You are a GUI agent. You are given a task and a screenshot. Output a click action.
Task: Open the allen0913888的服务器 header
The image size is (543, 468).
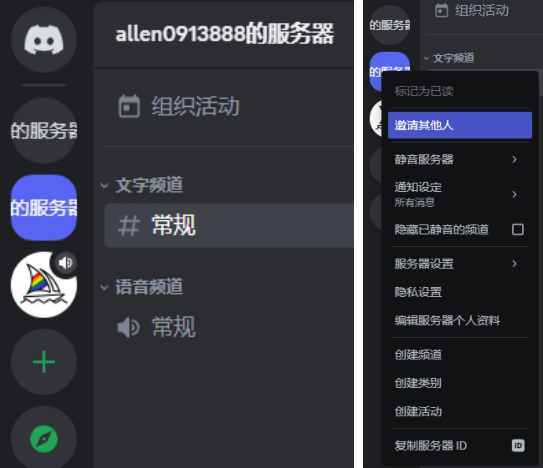click(224, 34)
